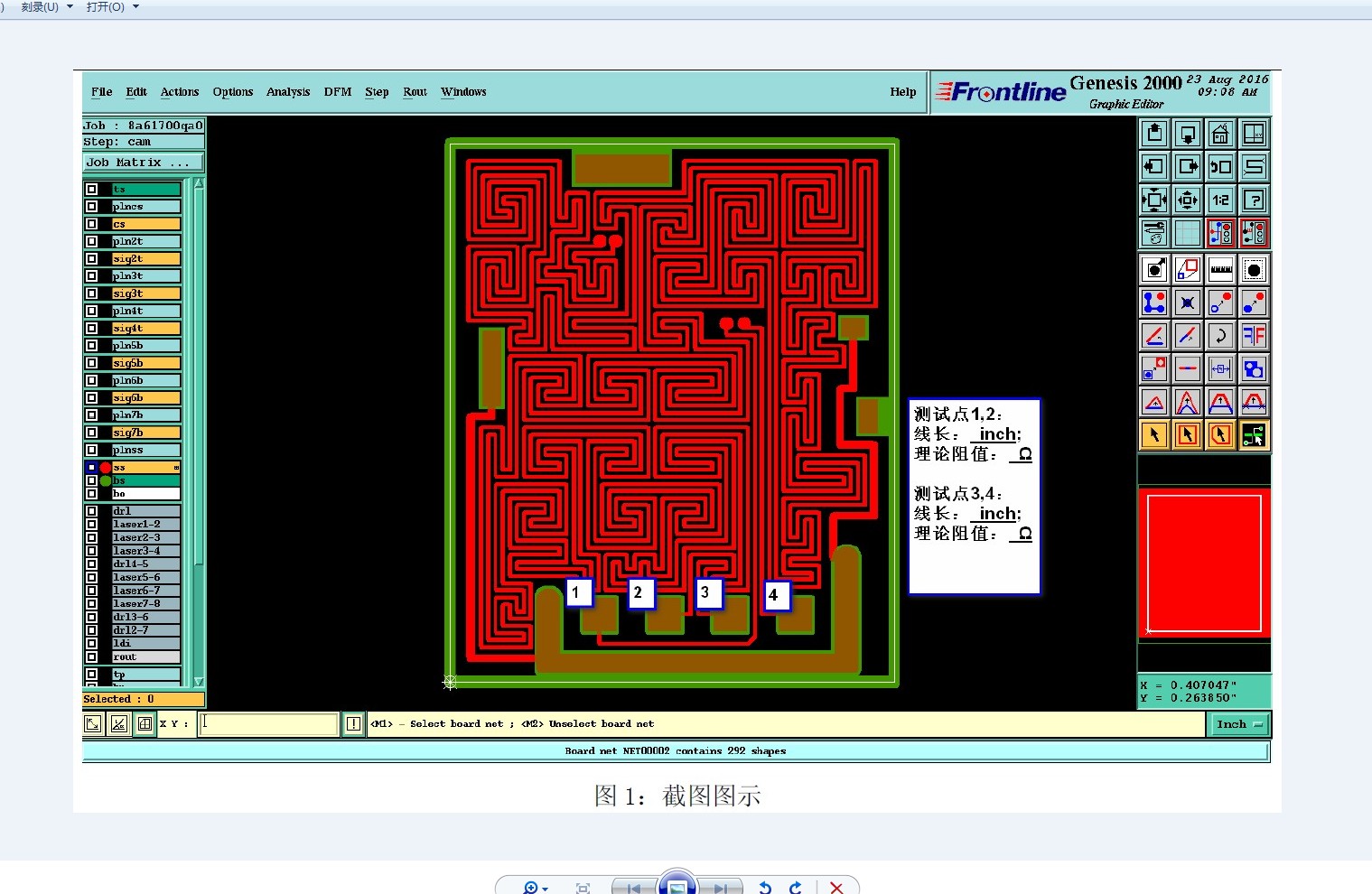The image size is (1372, 894).
Task: Toggle the pln4t layer checkbox
Action: 91,311
